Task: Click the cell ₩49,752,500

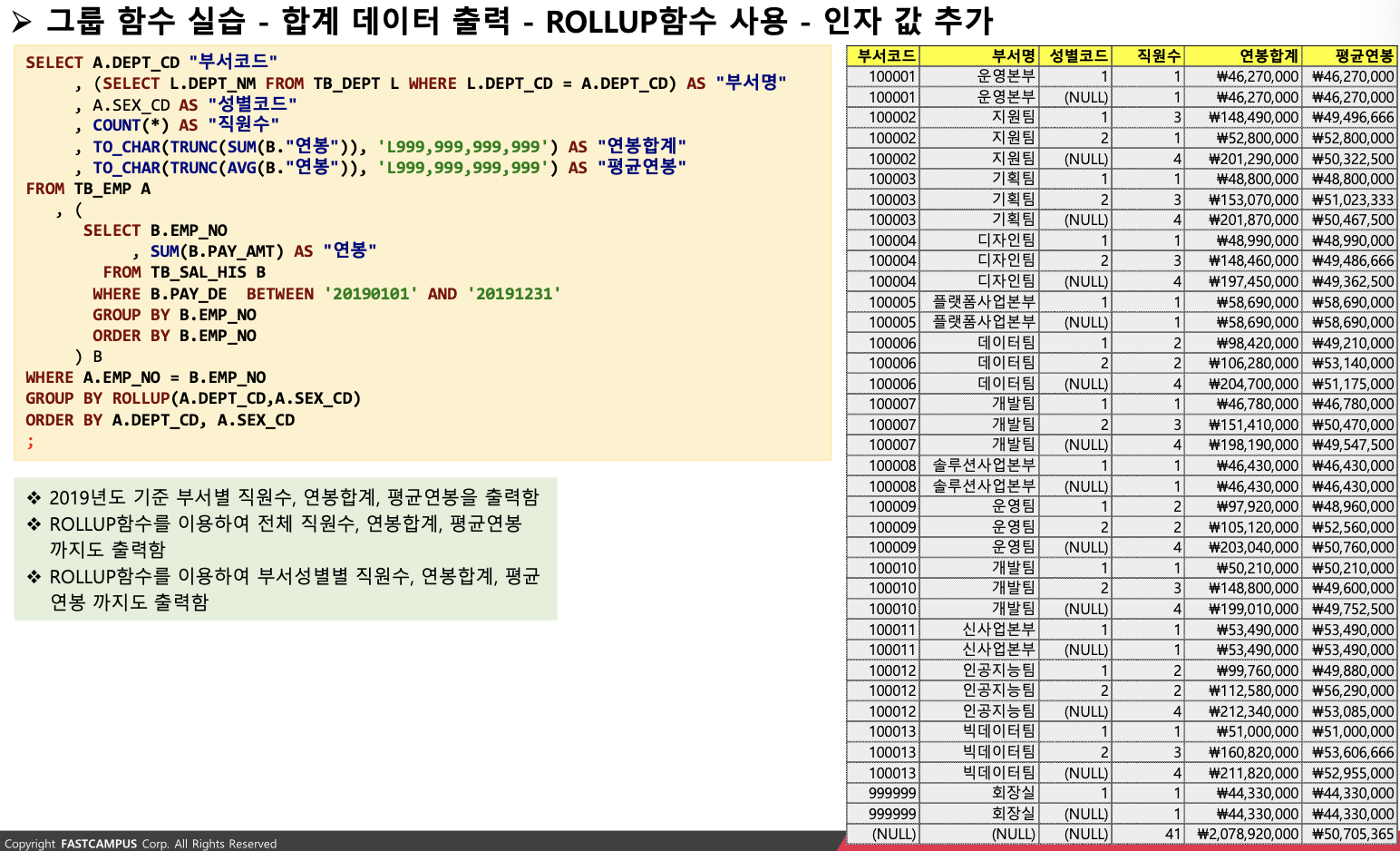Action: [1349, 609]
